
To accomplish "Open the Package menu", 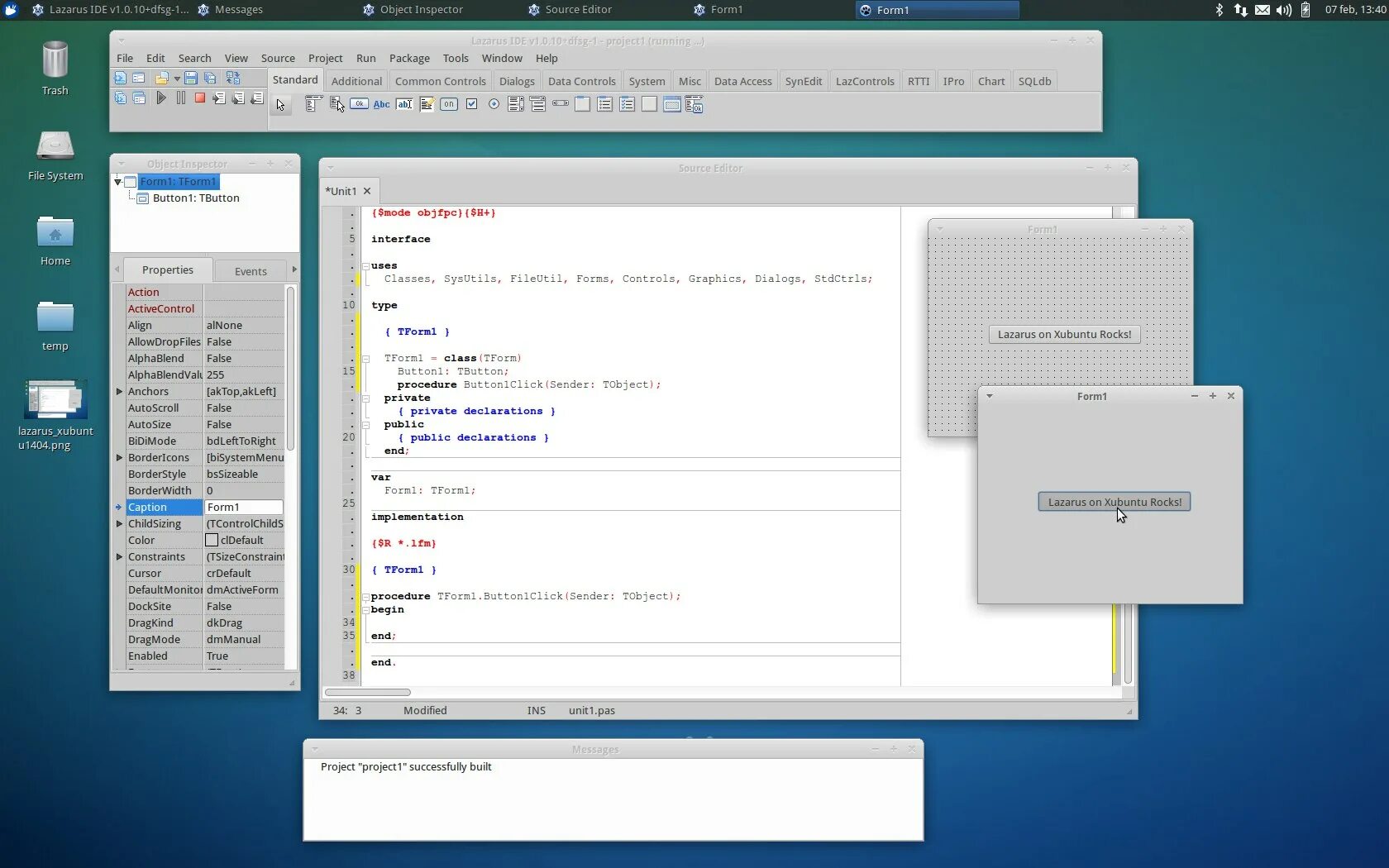I will pos(409,58).
